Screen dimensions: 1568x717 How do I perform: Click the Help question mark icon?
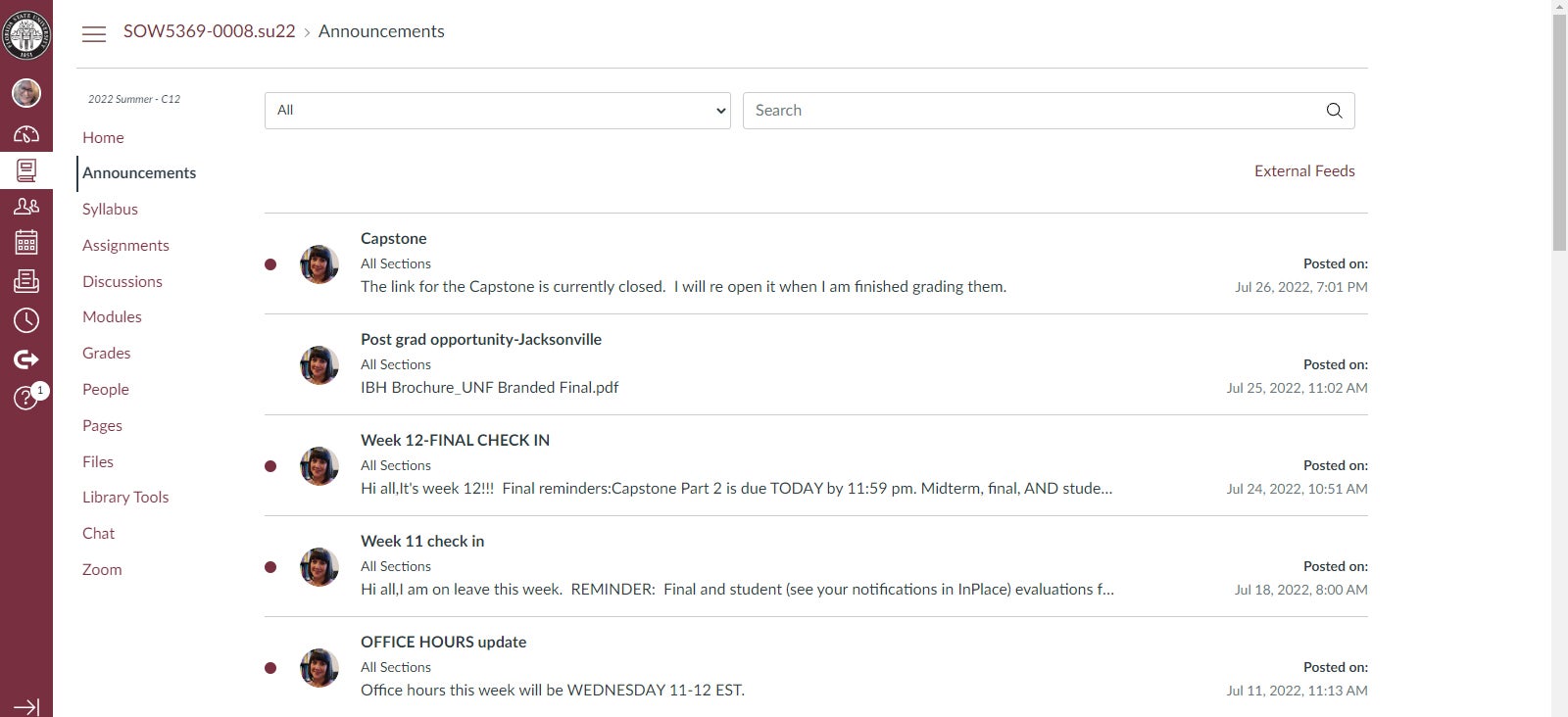25,398
